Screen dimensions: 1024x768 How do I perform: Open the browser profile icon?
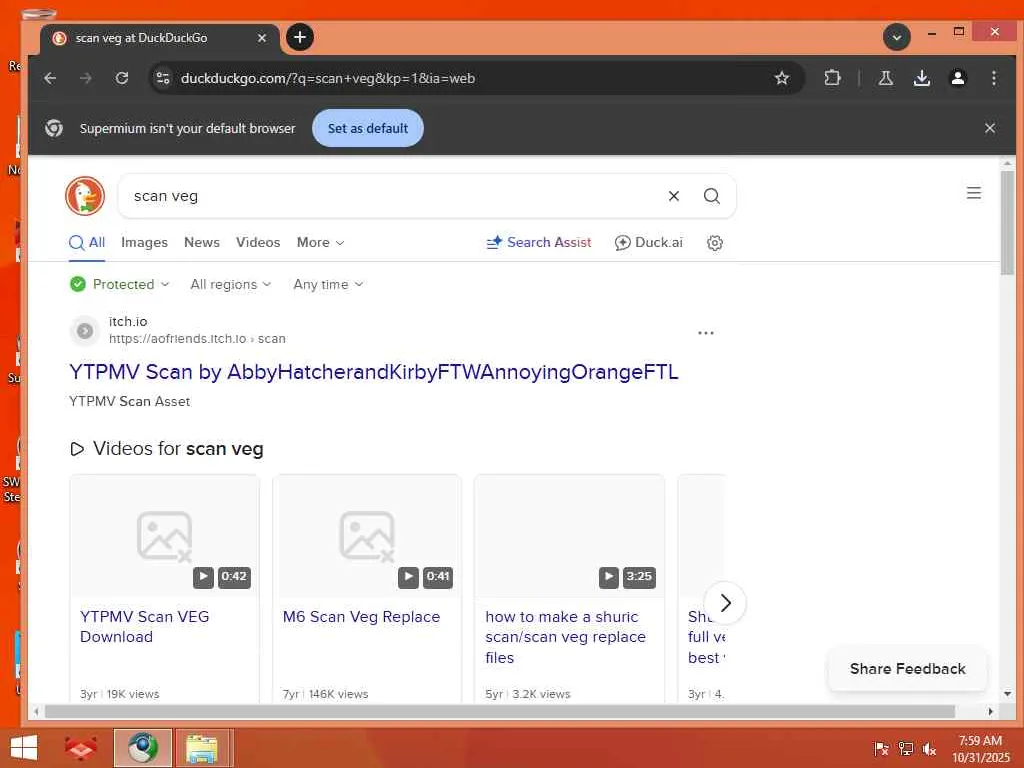[x=957, y=78]
